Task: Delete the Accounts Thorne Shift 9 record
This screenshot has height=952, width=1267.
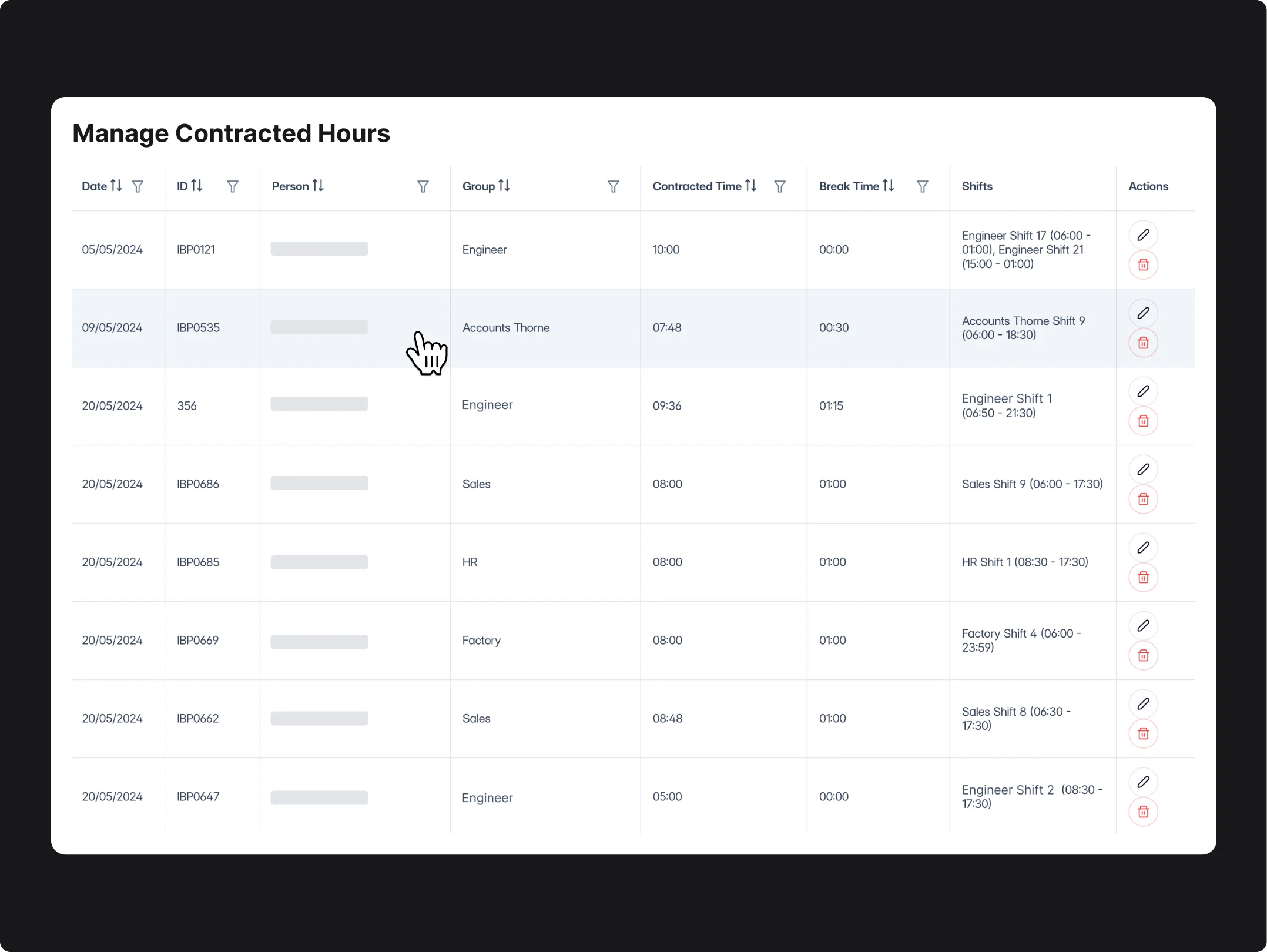Action: coord(1144,343)
